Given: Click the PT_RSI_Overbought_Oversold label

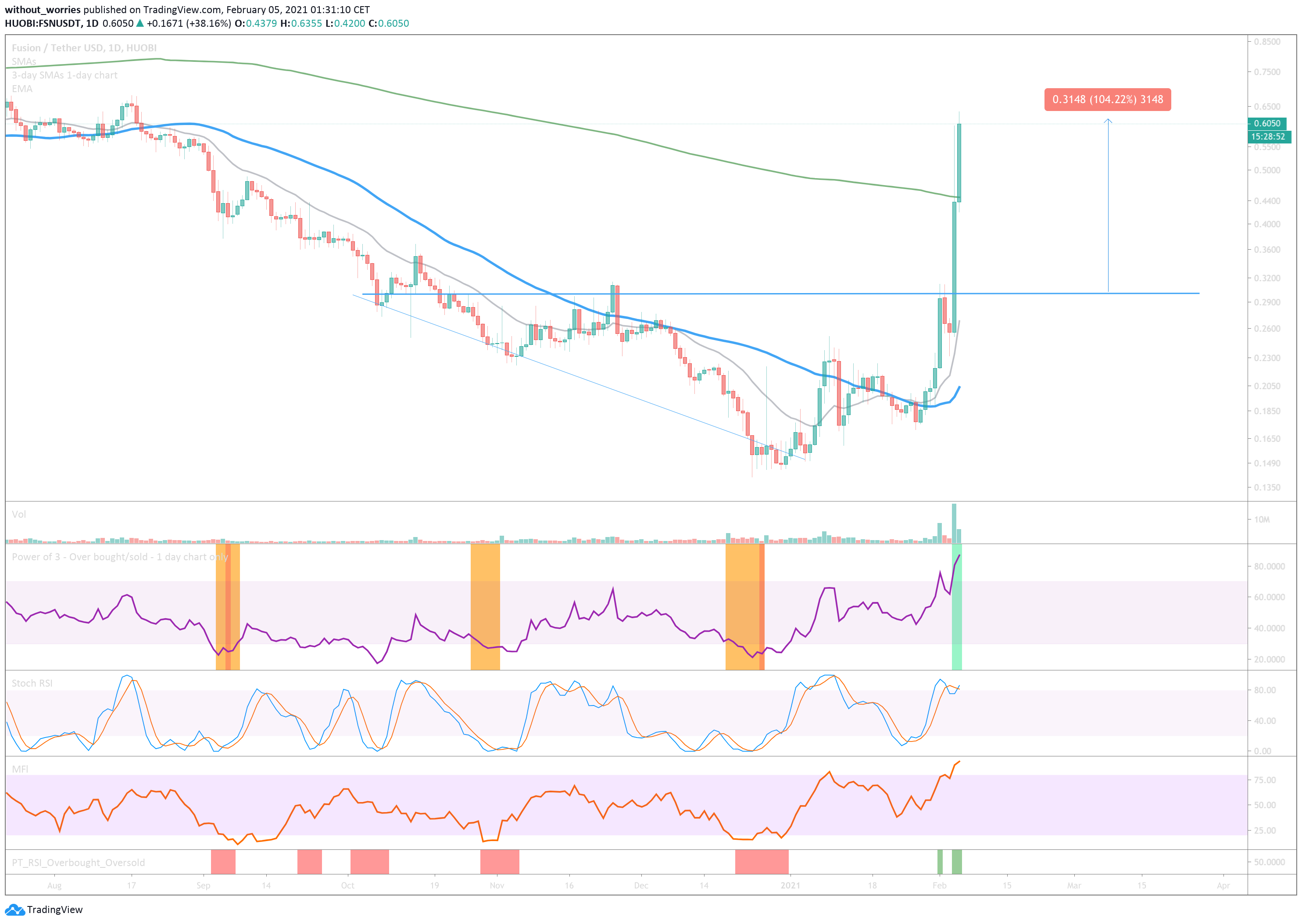Looking at the screenshot, I should pos(79,863).
